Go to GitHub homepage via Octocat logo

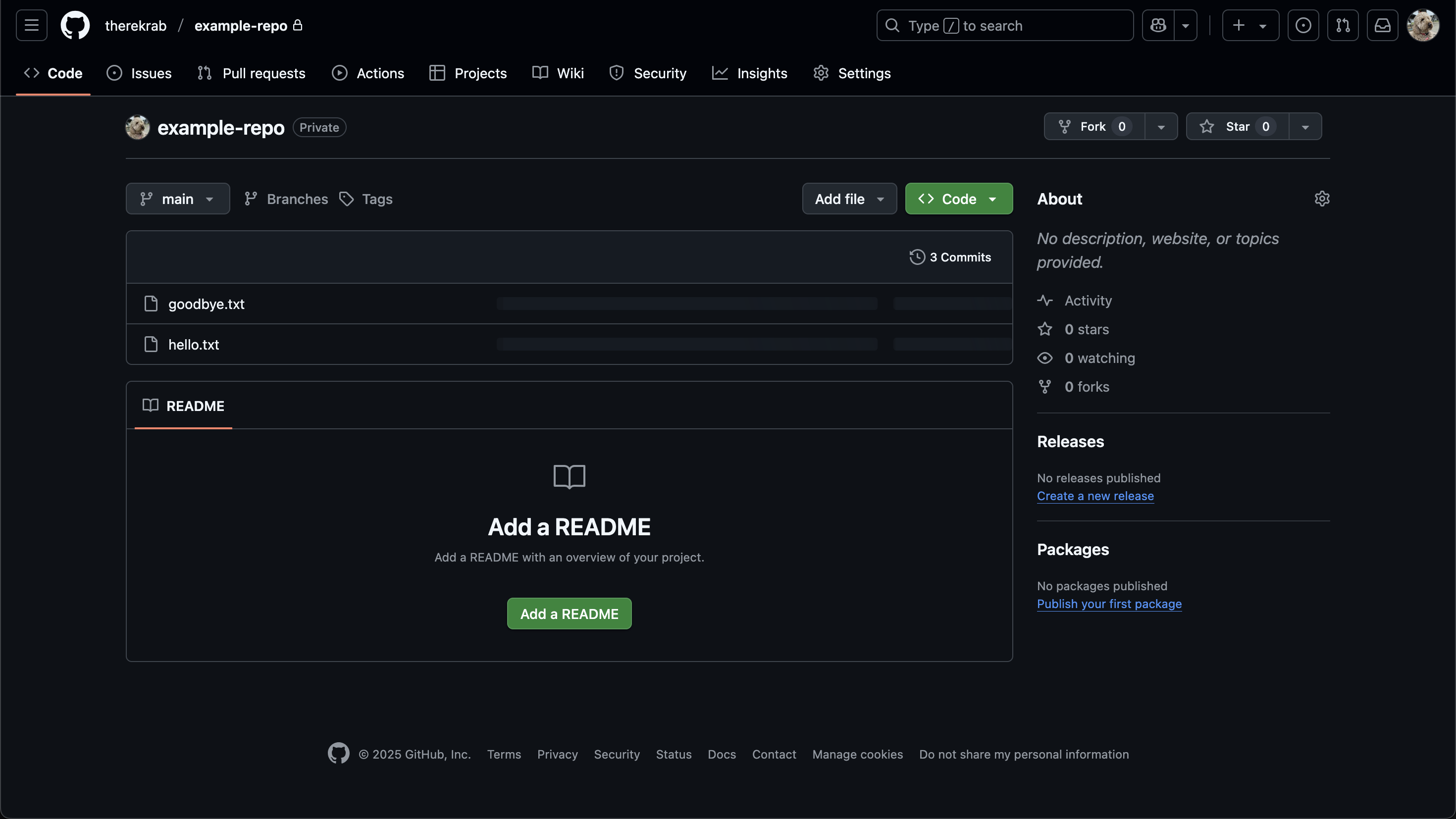75,25
